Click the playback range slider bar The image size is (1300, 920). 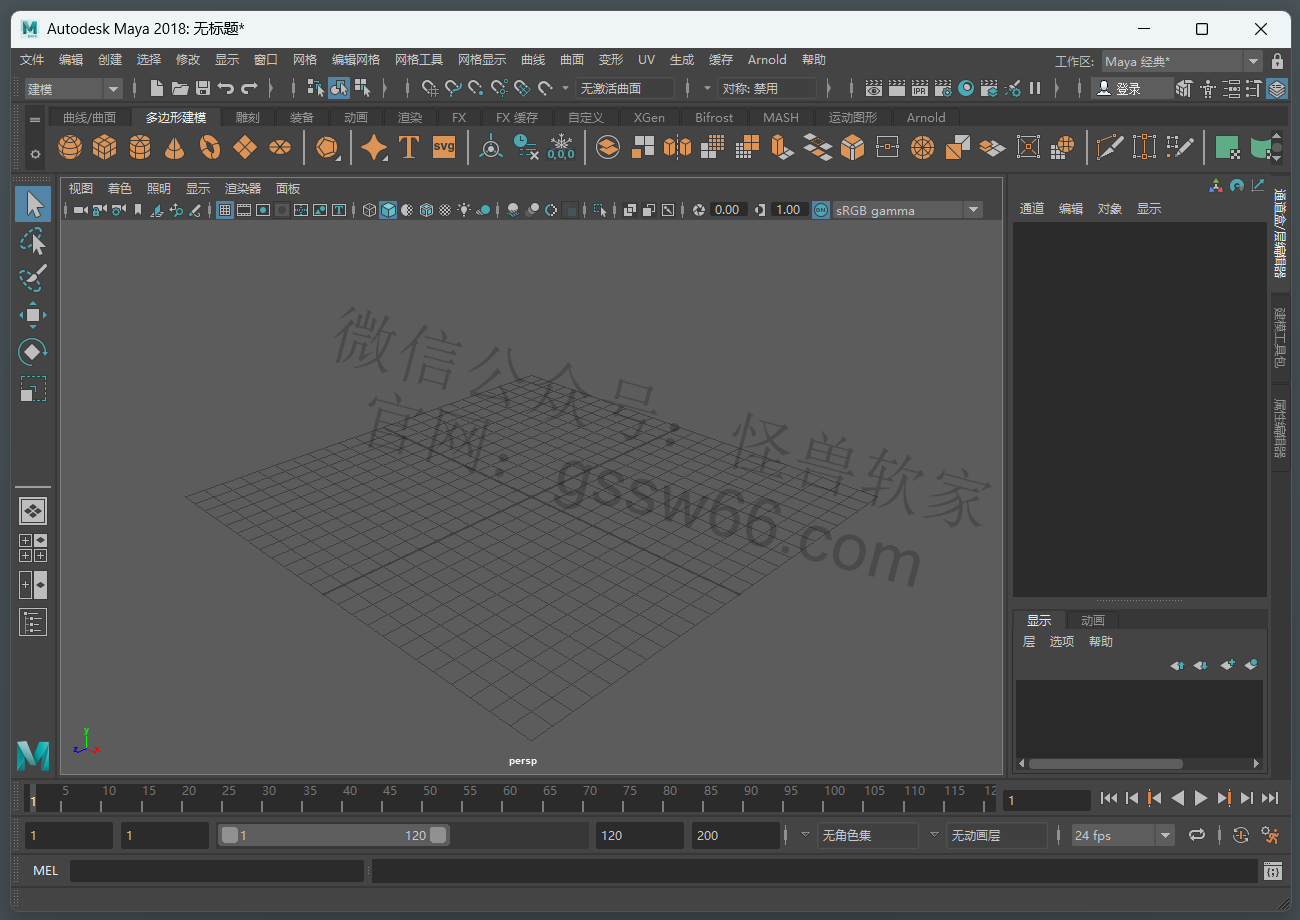pos(333,835)
